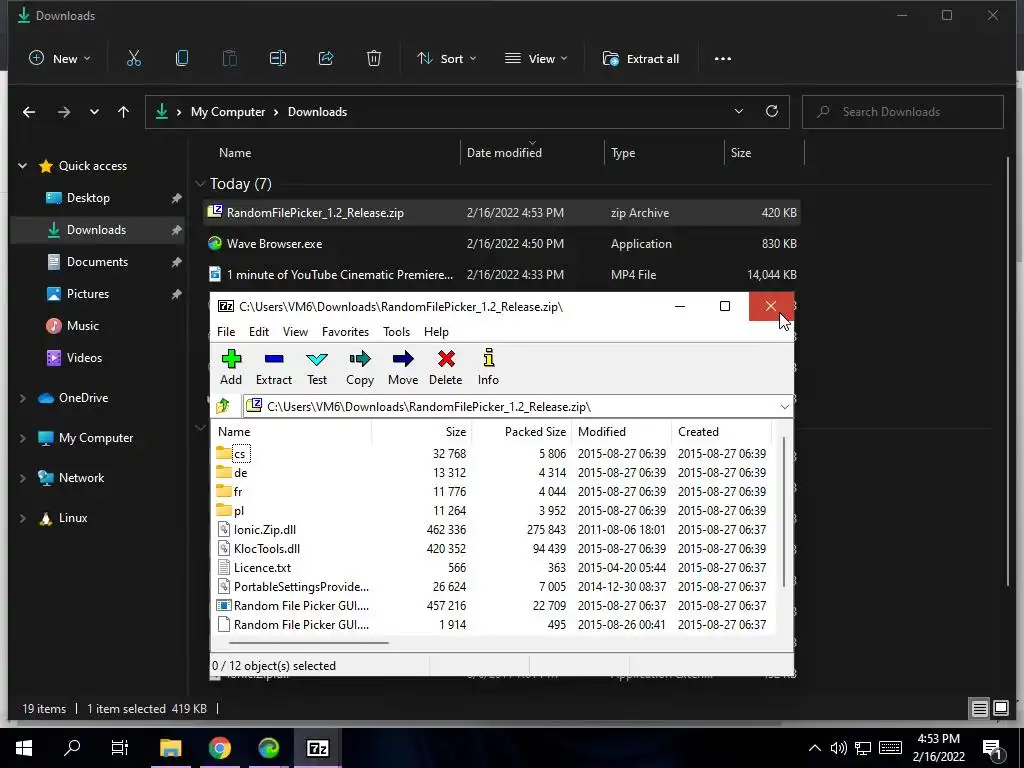The height and width of the screenshot is (768, 1024).
Task: Click My Computer in breadcrumb path
Action: pos(228,112)
